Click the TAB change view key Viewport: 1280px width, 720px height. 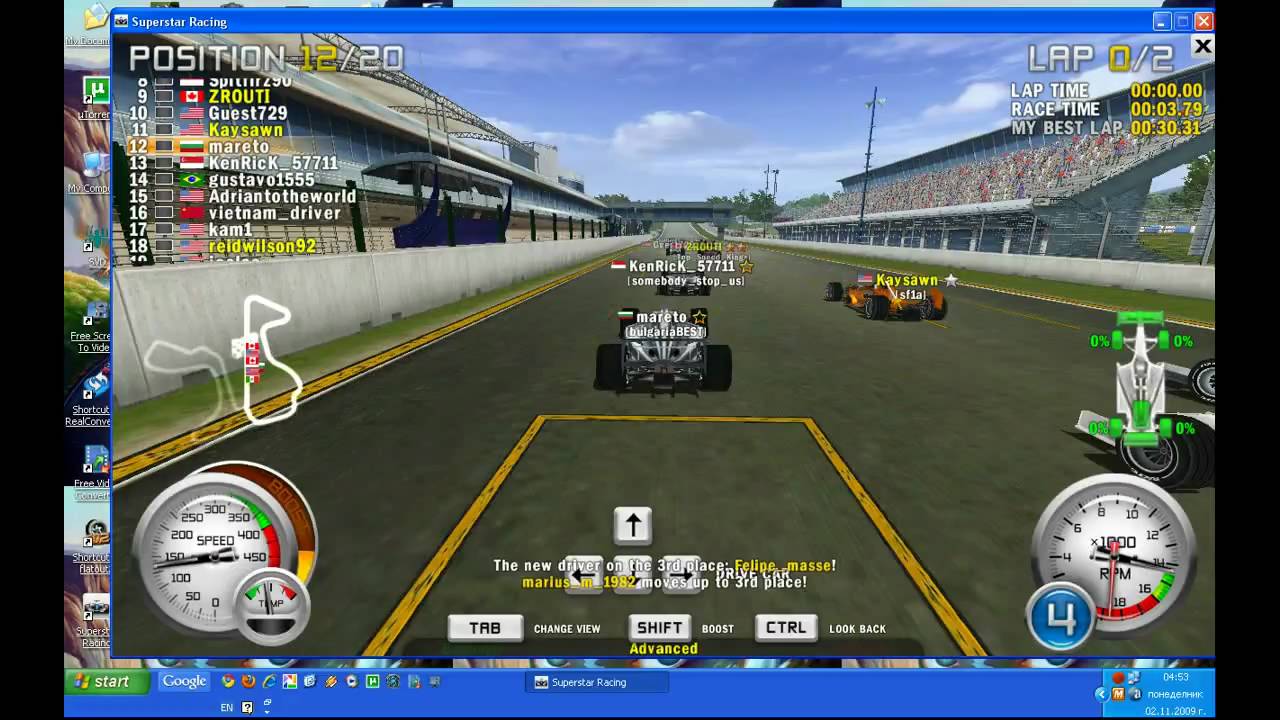[485, 628]
